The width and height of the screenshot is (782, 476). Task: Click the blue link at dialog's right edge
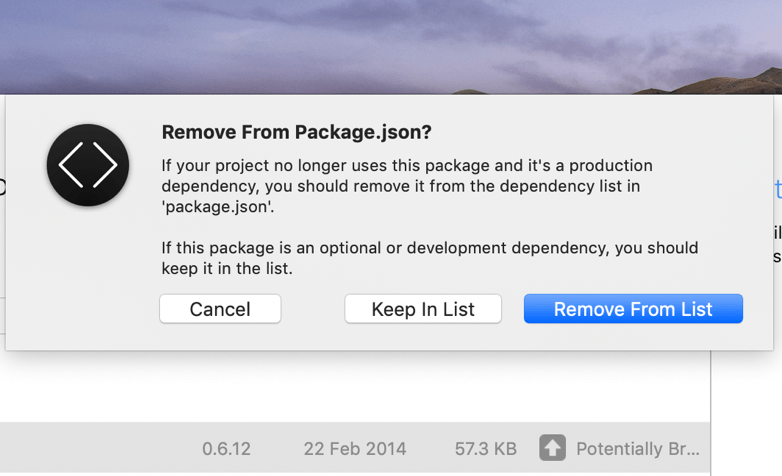[x=778, y=189]
